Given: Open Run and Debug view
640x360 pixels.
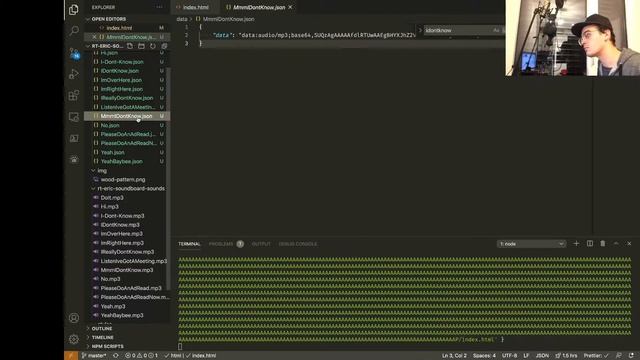Looking at the screenshot, I should [74, 74].
